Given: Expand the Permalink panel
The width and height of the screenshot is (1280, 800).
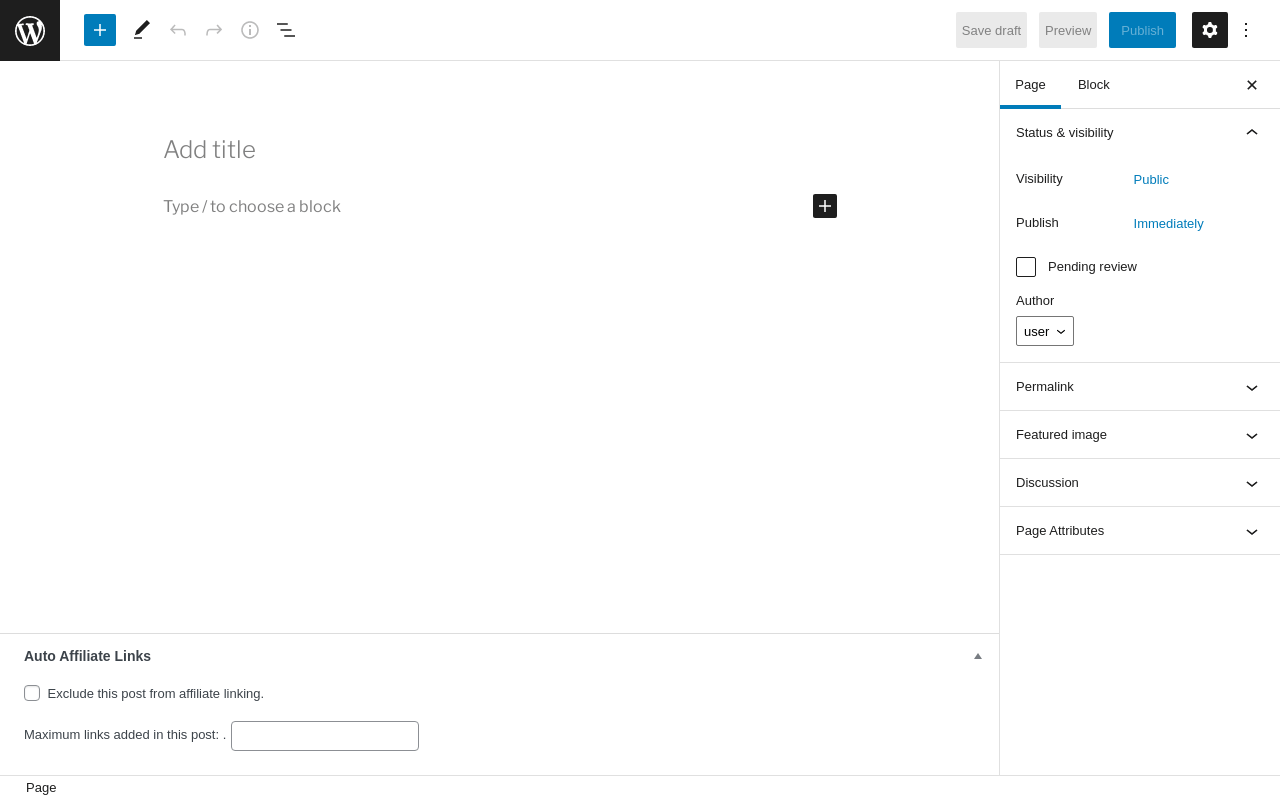Looking at the screenshot, I should tap(1139, 387).
